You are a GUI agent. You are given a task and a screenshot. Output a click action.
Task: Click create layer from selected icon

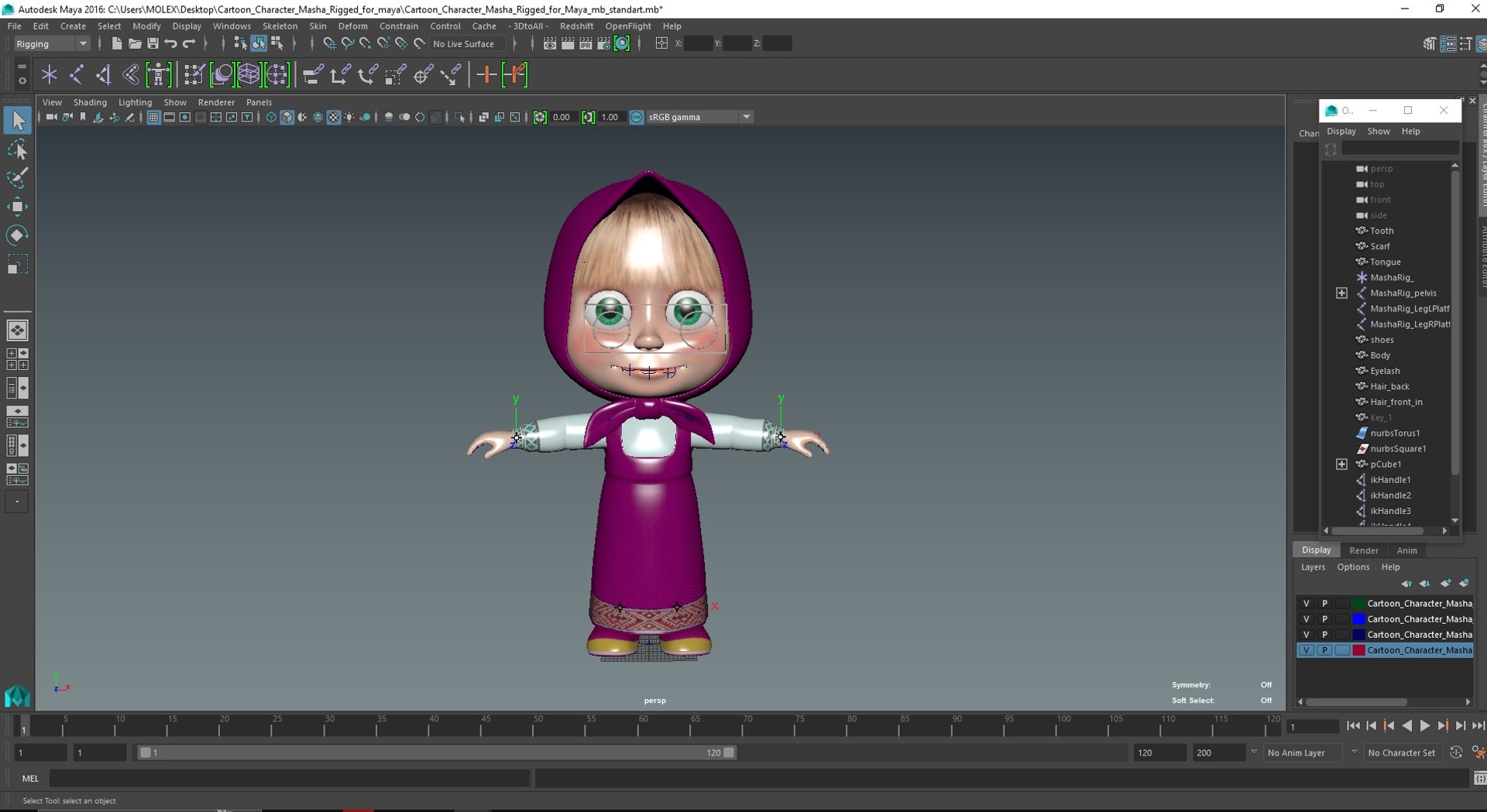click(1464, 583)
